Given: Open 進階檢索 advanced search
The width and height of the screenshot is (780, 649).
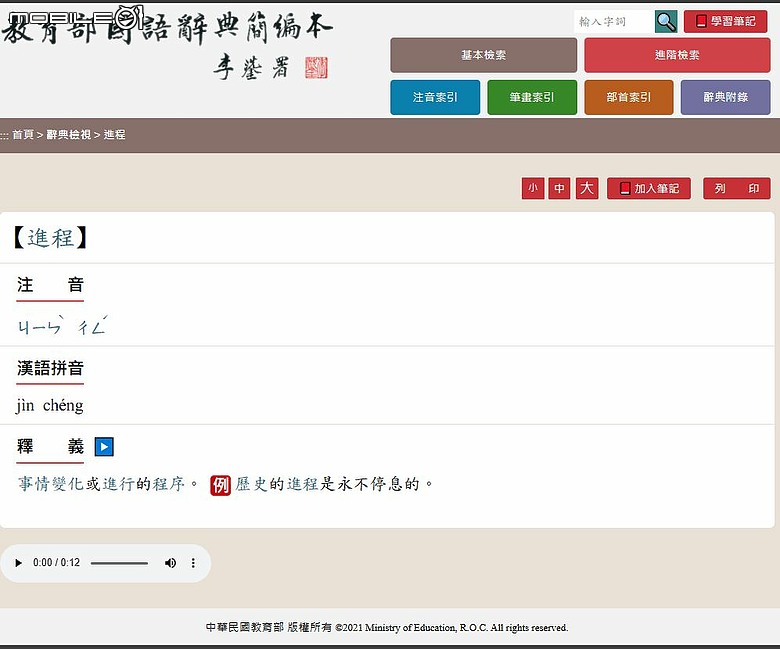Looking at the screenshot, I should click(677, 55).
